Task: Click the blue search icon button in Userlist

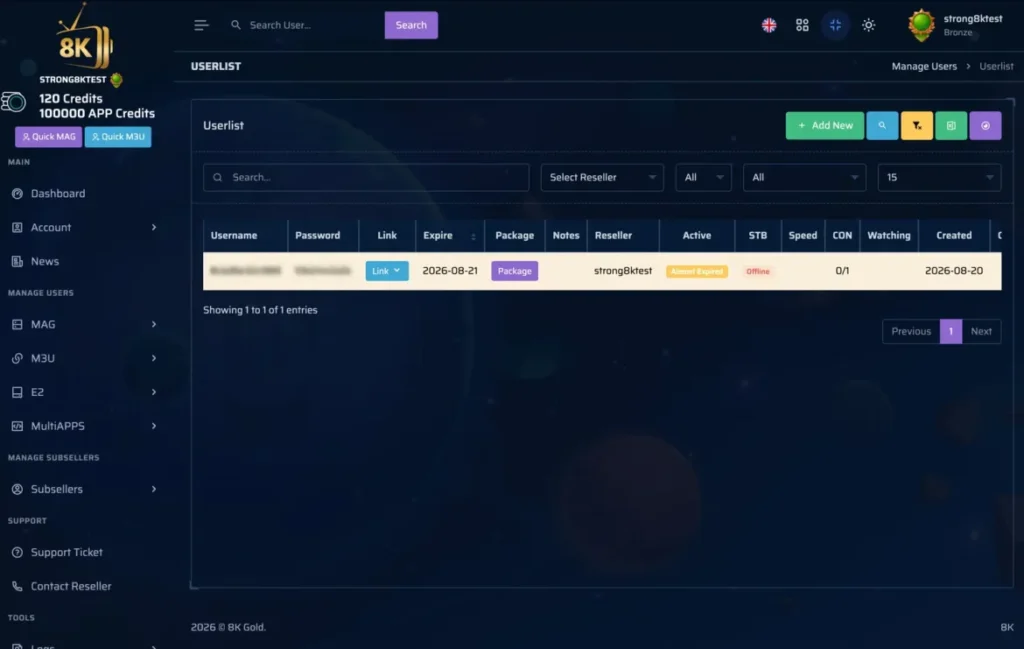Action: click(x=882, y=125)
